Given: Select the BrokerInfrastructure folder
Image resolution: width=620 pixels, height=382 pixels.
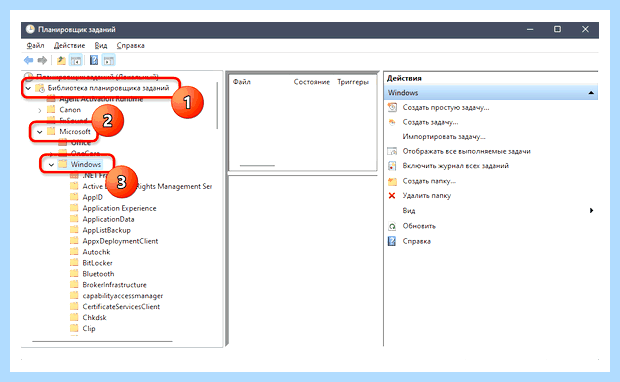Looking at the screenshot, I should tap(114, 285).
